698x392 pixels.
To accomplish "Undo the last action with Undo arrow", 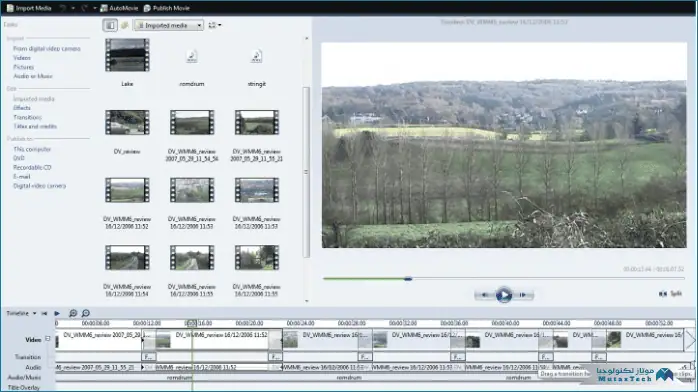I will [x=63, y=8].
